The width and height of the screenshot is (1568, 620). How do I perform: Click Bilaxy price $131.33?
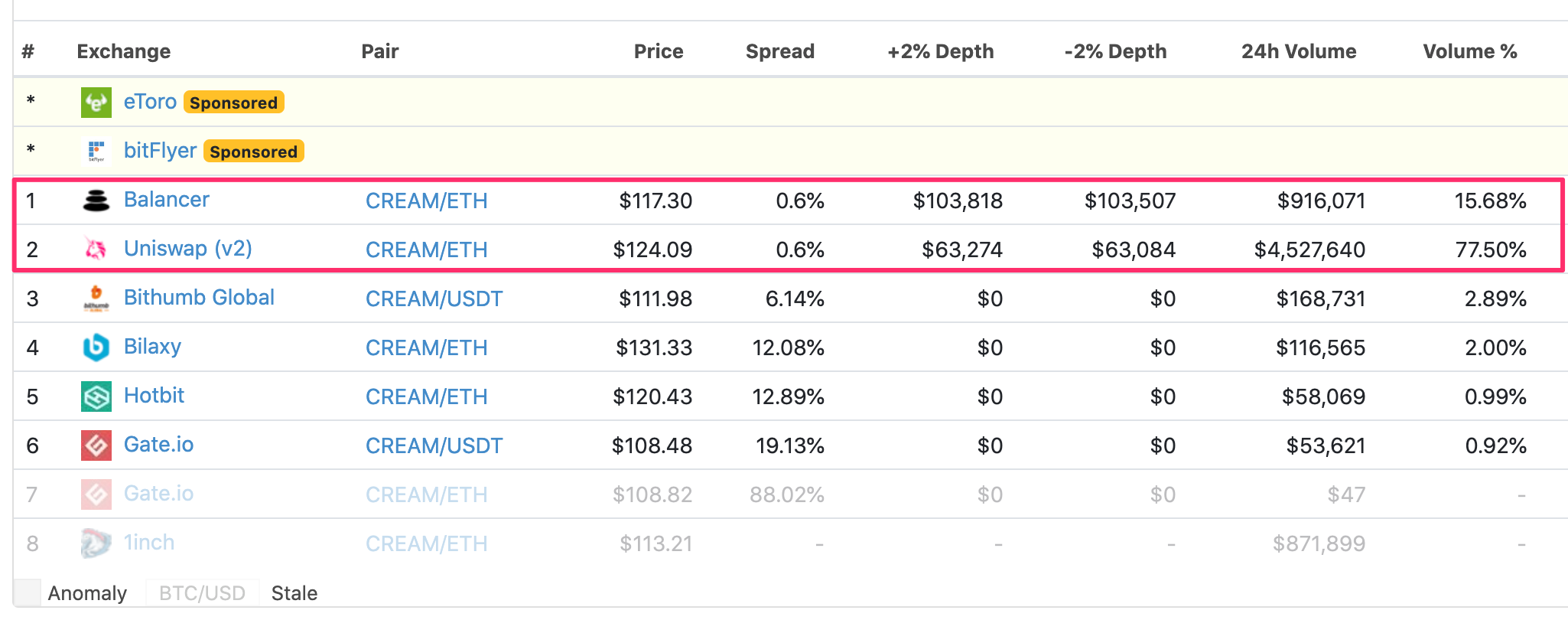654,348
